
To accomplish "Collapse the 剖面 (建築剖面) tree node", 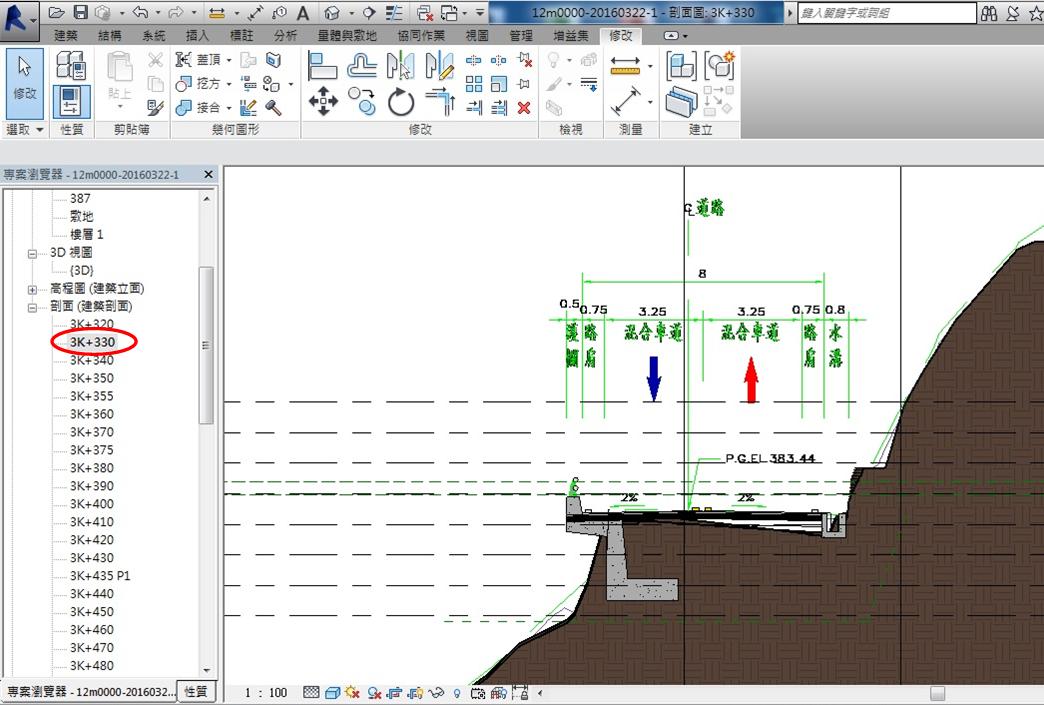I will (x=32, y=307).
